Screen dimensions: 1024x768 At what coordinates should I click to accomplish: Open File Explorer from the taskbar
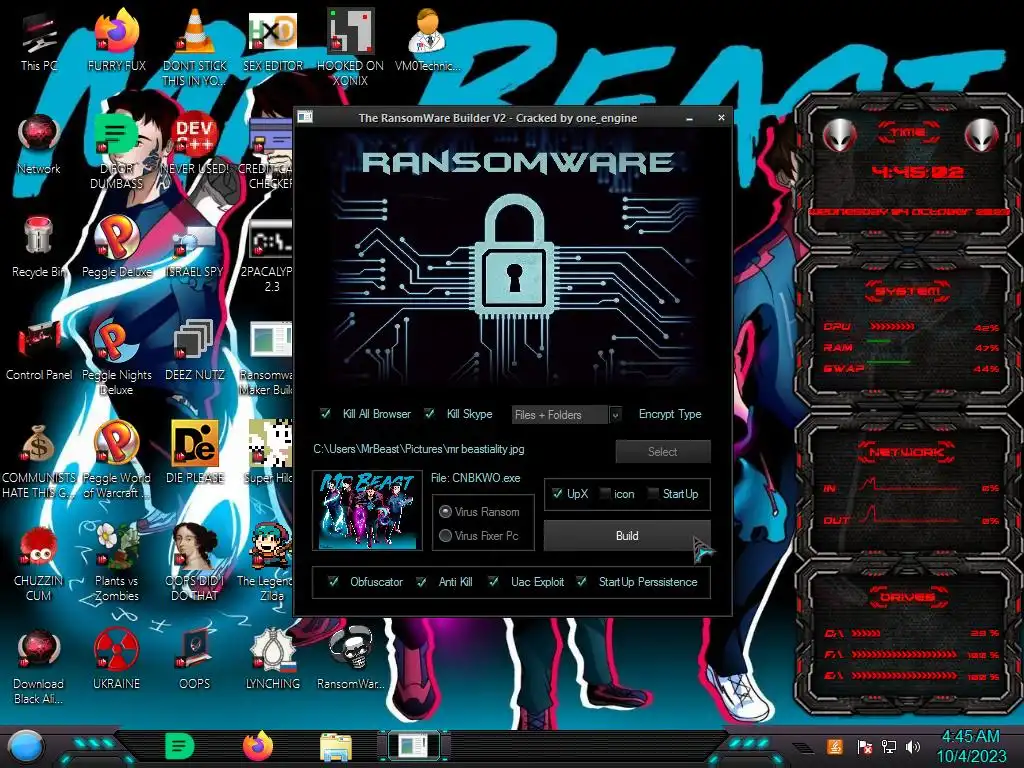point(336,747)
